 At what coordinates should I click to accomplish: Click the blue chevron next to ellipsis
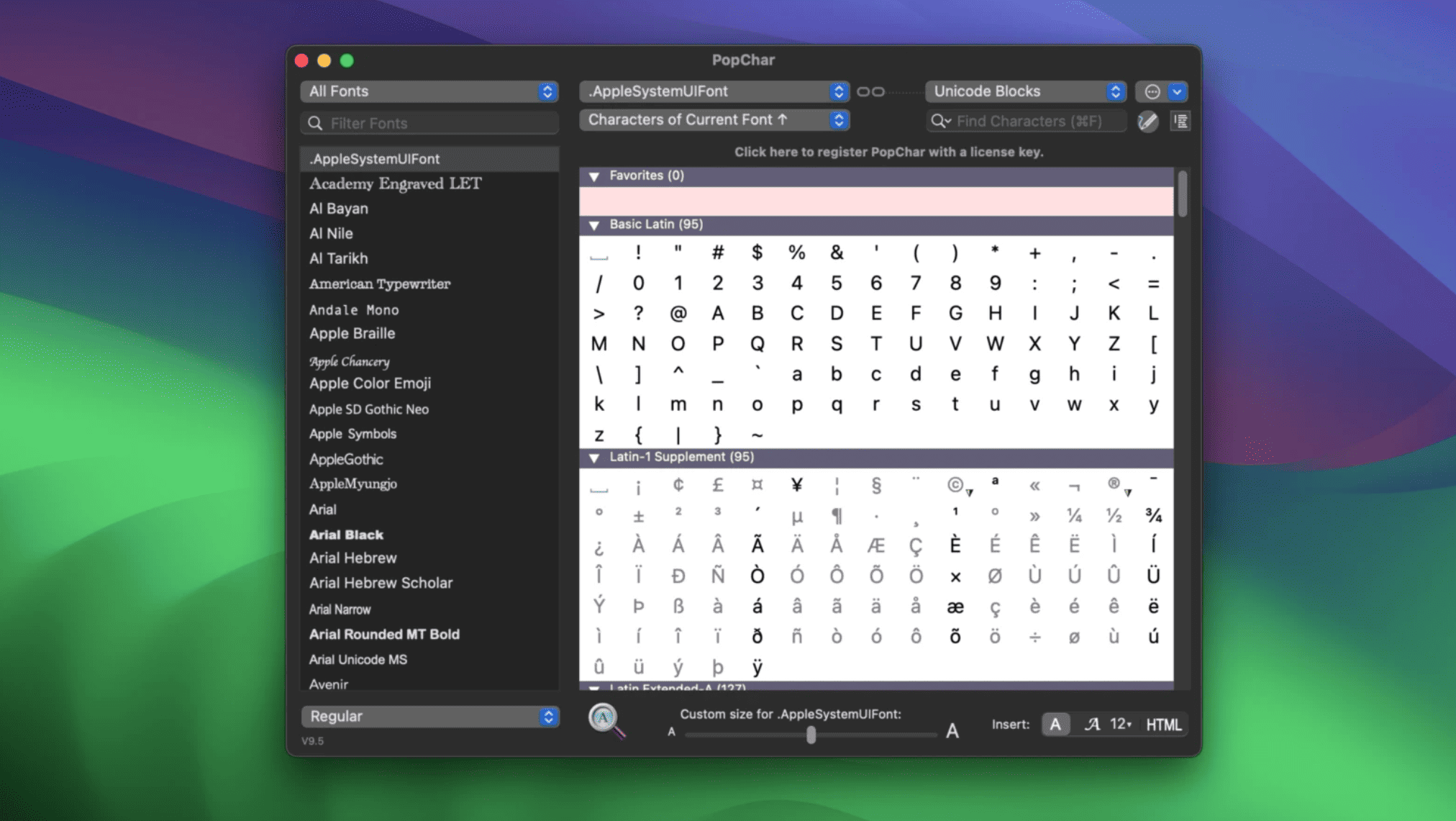click(x=1177, y=91)
